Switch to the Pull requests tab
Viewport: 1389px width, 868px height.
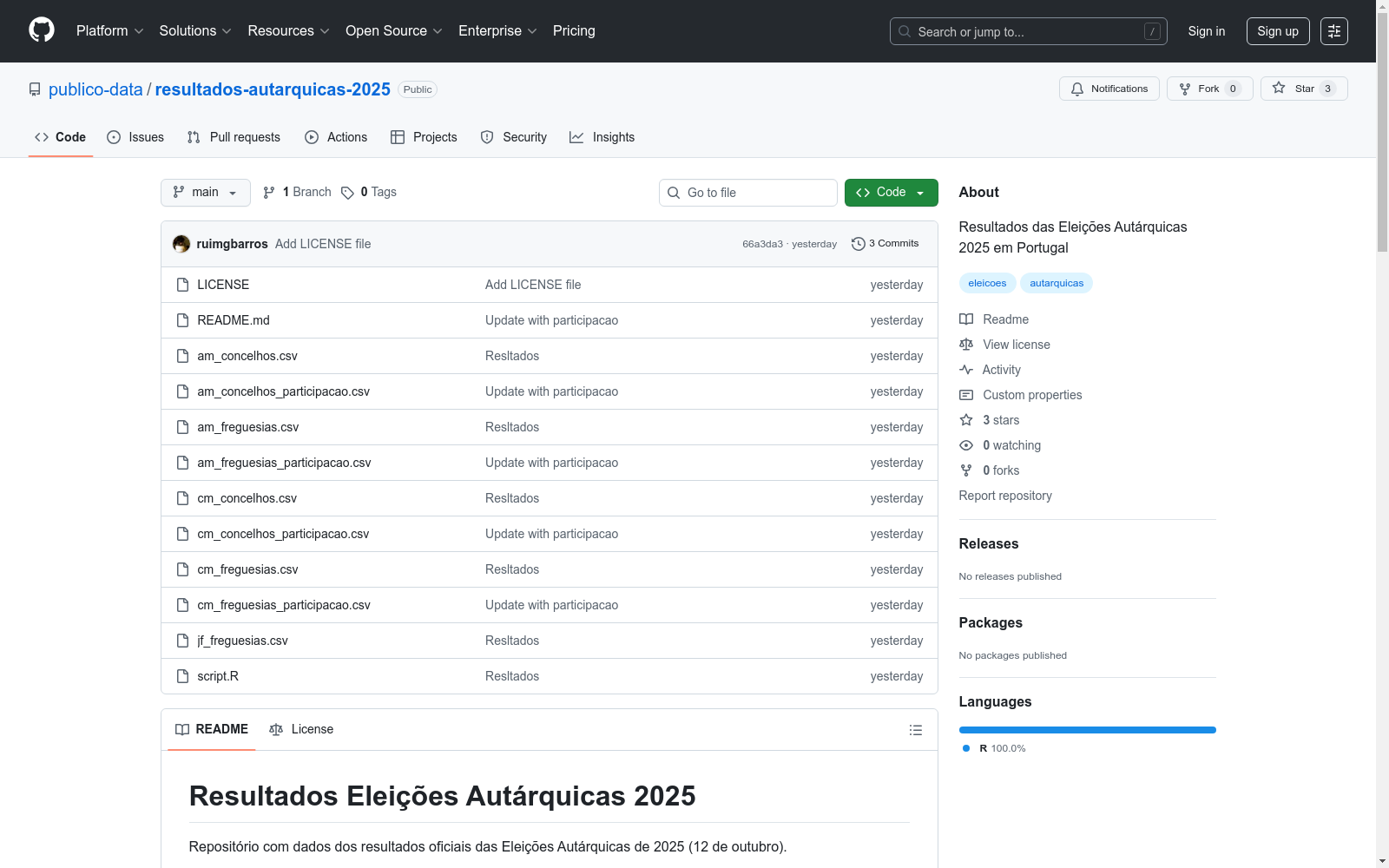point(234,137)
